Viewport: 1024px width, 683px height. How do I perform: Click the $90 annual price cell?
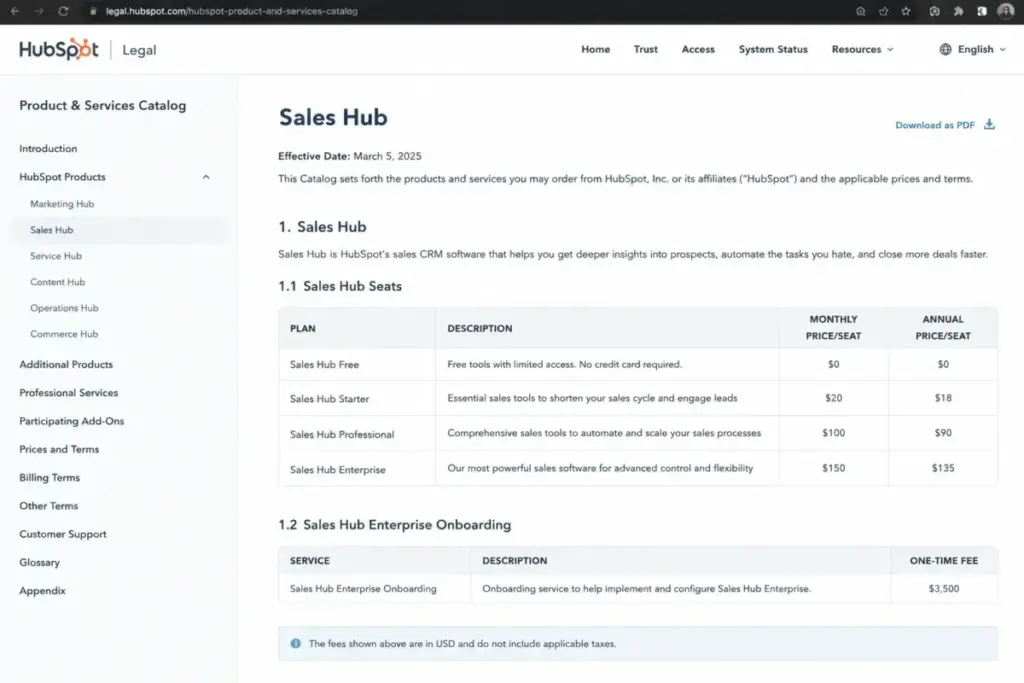pos(943,433)
